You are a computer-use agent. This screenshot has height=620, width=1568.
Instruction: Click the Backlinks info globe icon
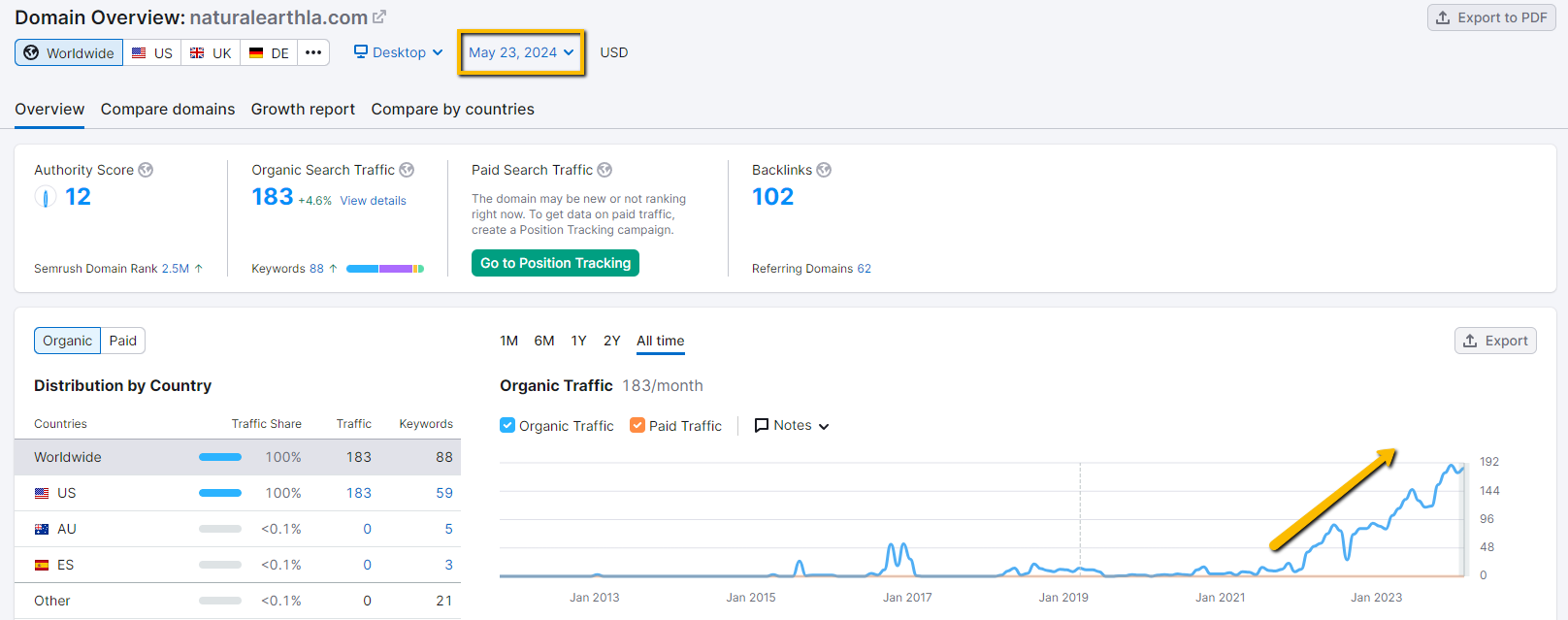[824, 170]
